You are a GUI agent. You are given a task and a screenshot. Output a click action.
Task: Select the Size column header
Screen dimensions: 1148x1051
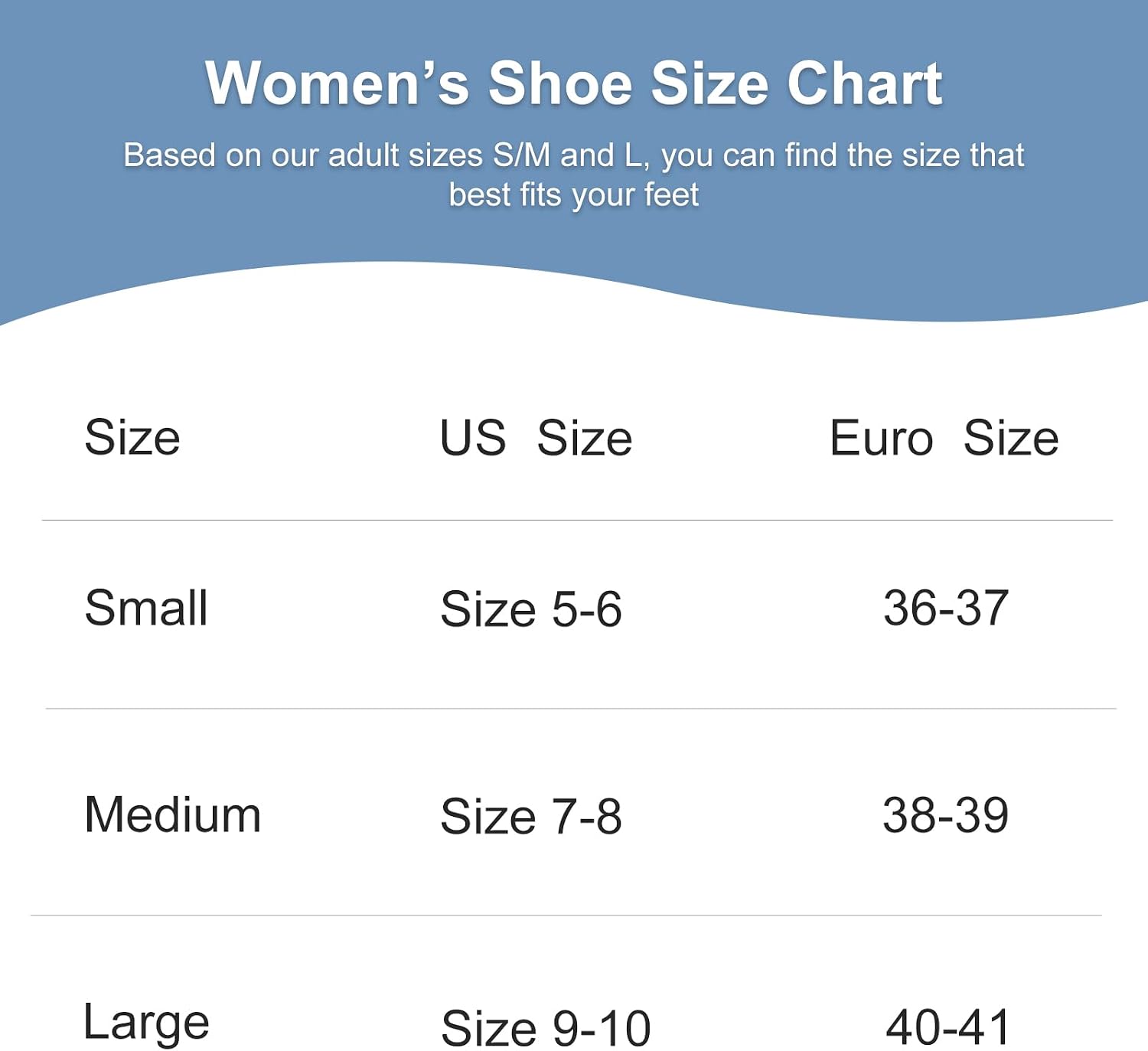[132, 437]
